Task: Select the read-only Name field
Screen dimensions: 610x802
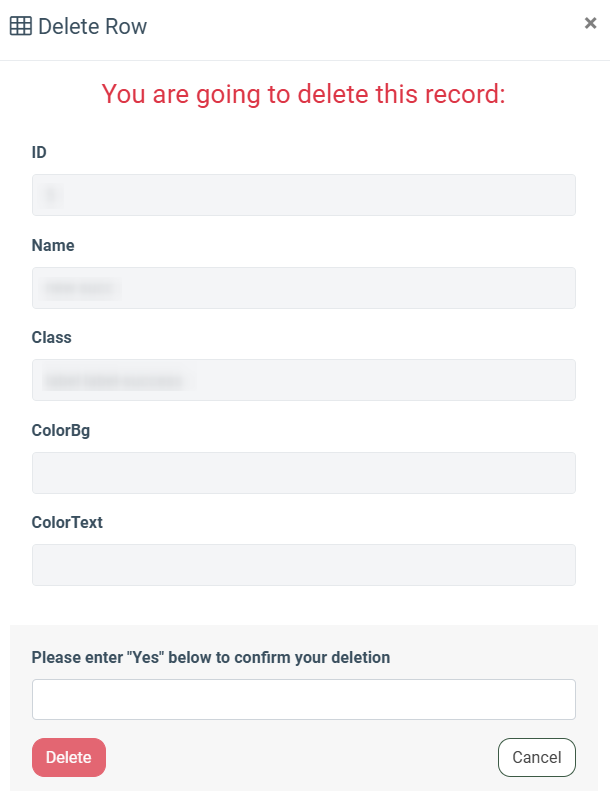Action: (304, 288)
